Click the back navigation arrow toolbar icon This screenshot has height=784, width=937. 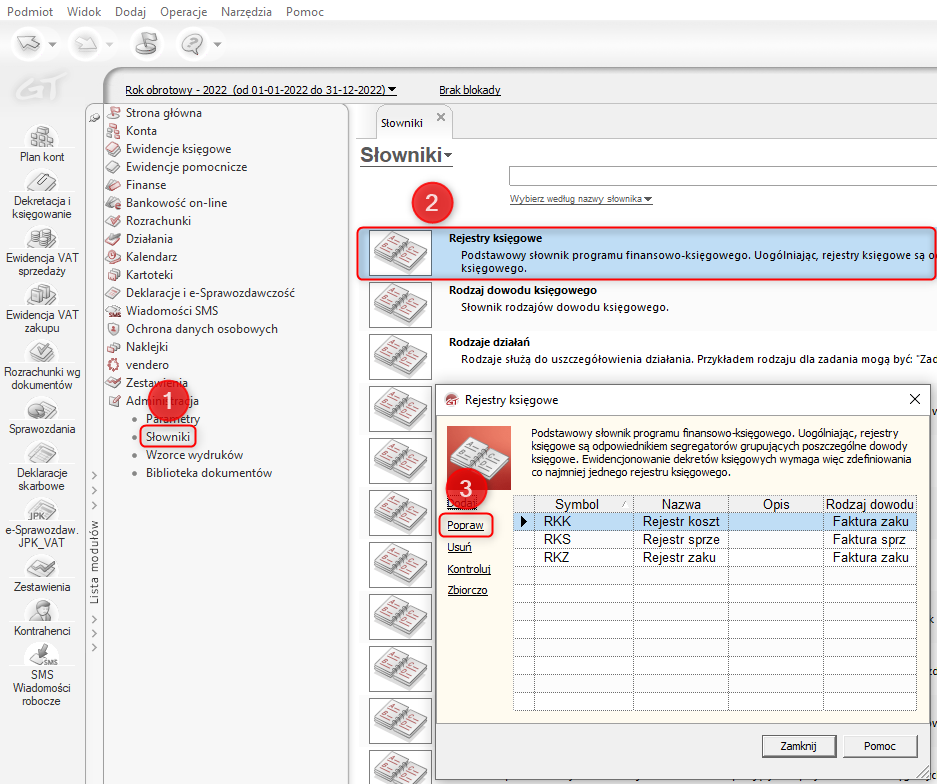(28, 44)
